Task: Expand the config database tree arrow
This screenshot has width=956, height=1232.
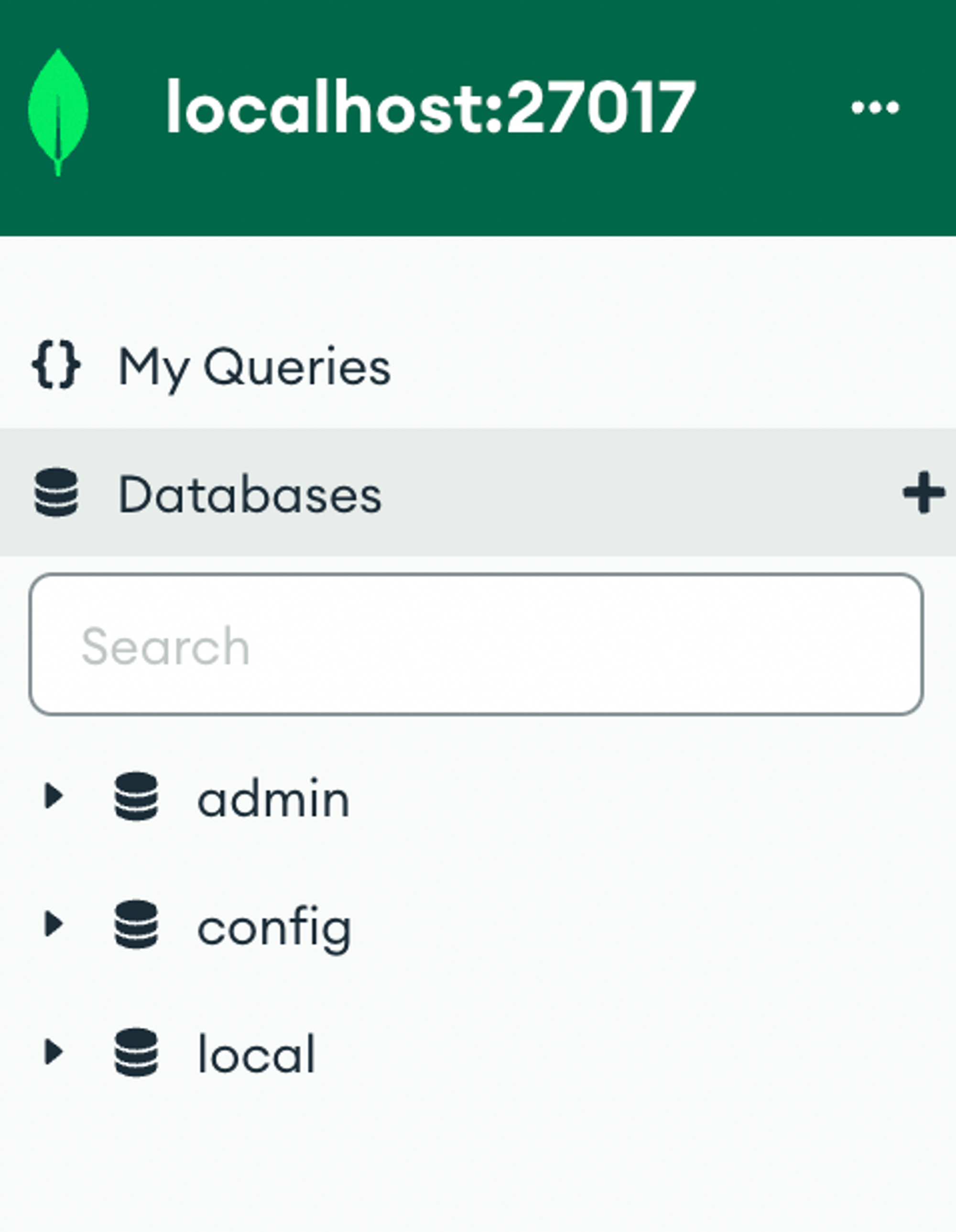Action: (x=54, y=924)
